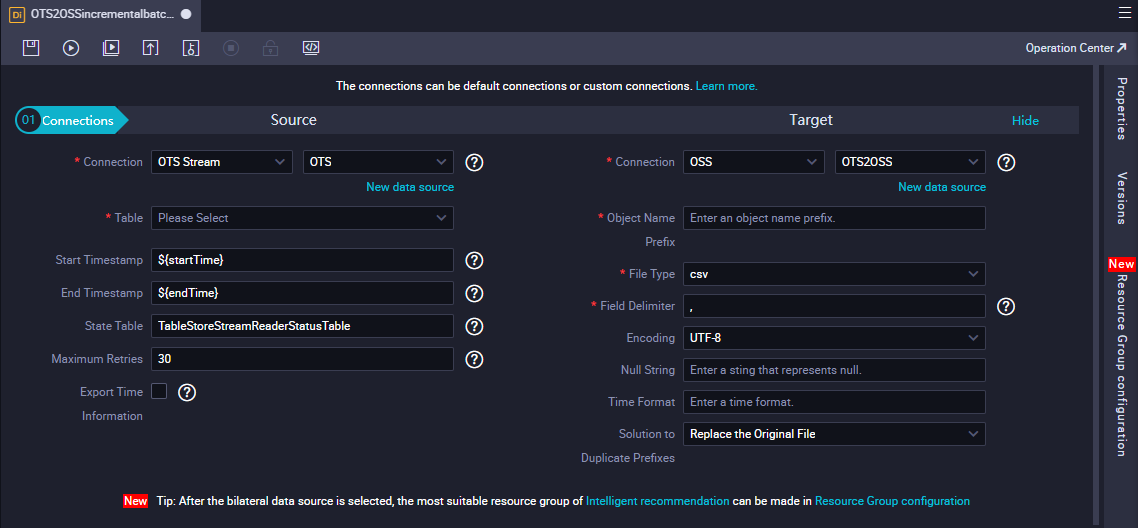1138x528 pixels.
Task: Open help icon beside Export Time Information
Action: coord(187,392)
